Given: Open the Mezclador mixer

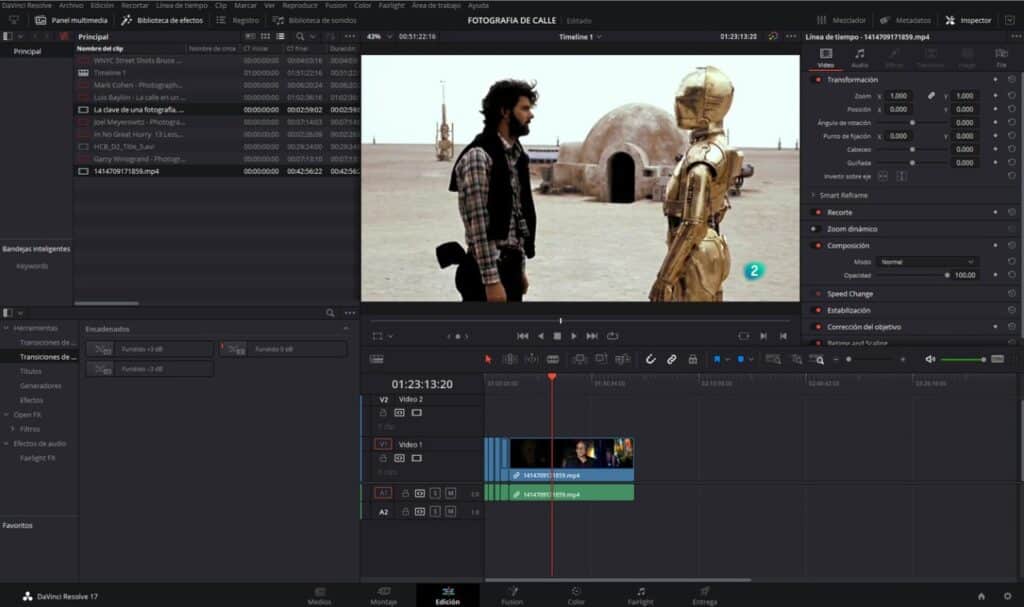Looking at the screenshot, I should tap(842, 20).
